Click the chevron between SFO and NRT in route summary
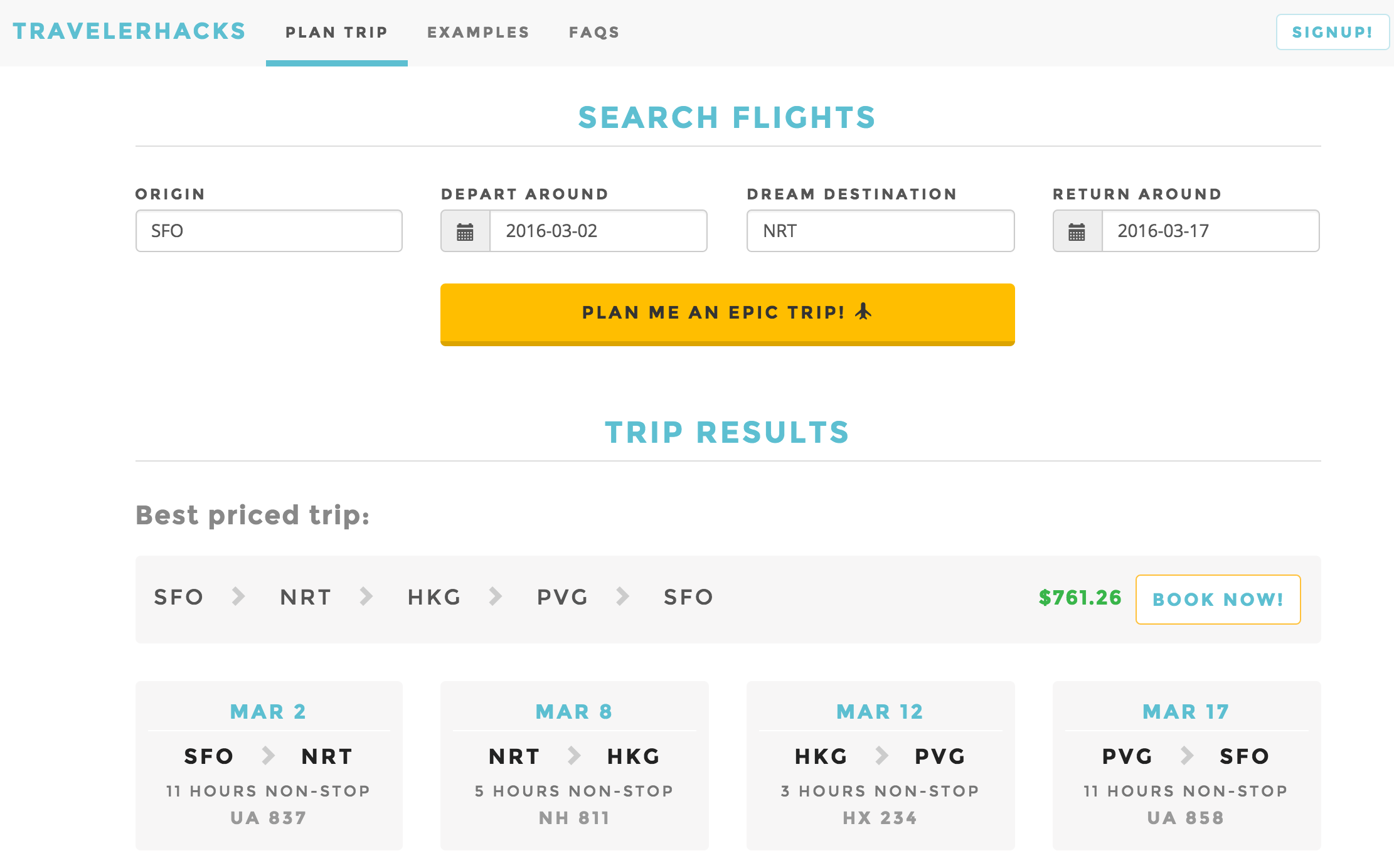This screenshot has height=868, width=1394. click(x=238, y=596)
